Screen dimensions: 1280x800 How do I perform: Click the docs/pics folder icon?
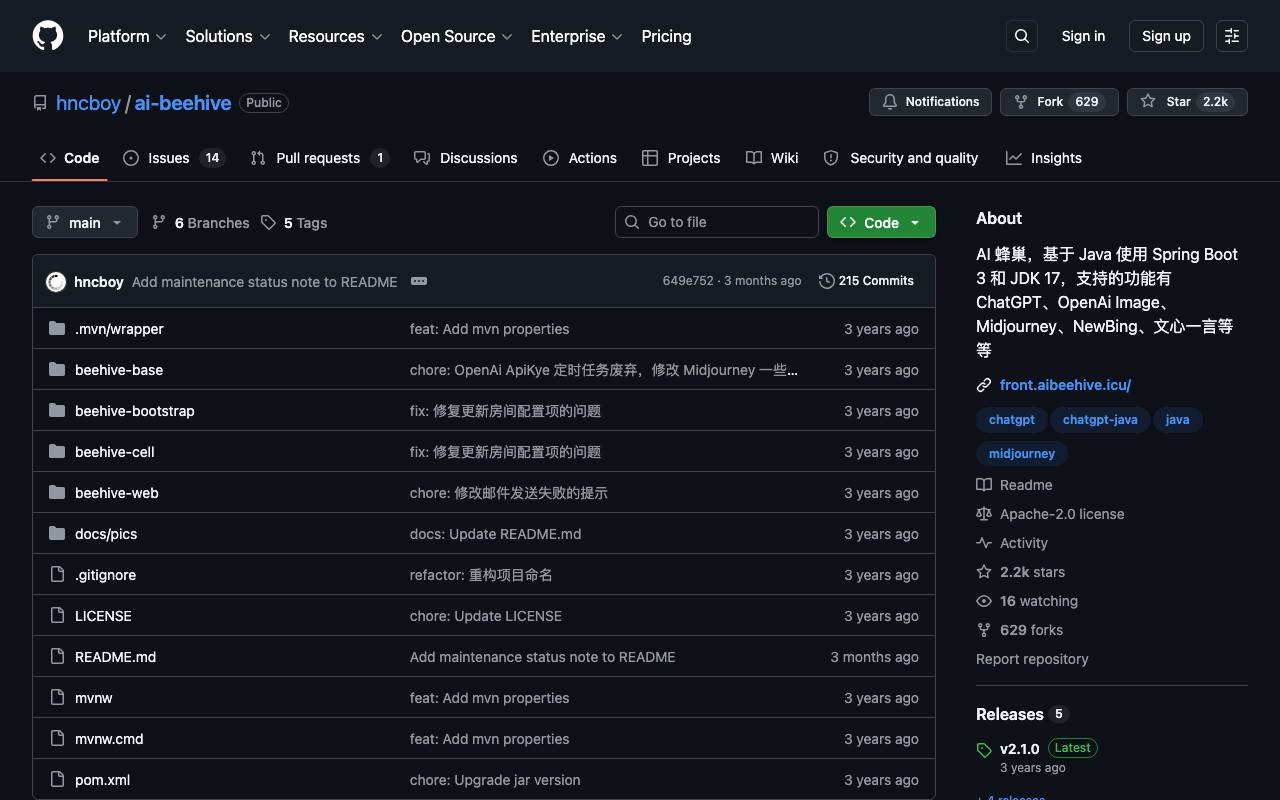57,533
